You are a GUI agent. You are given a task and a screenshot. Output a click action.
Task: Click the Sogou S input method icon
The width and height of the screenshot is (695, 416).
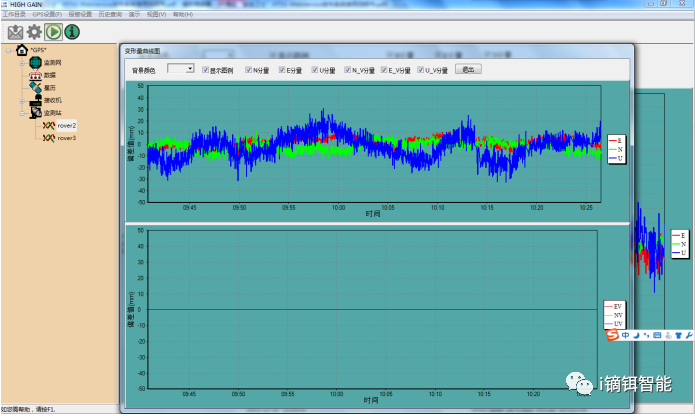[614, 334]
